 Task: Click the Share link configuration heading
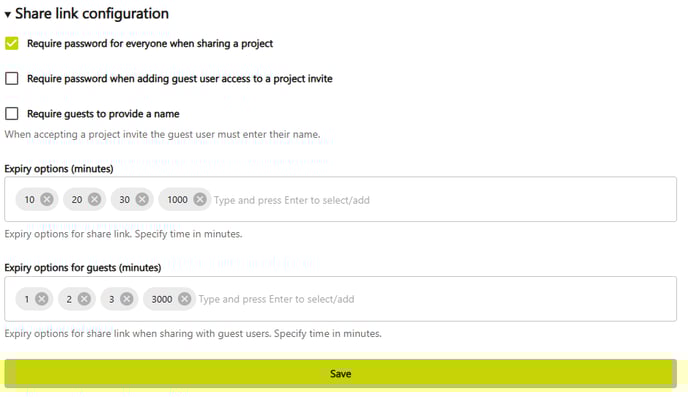tap(92, 14)
